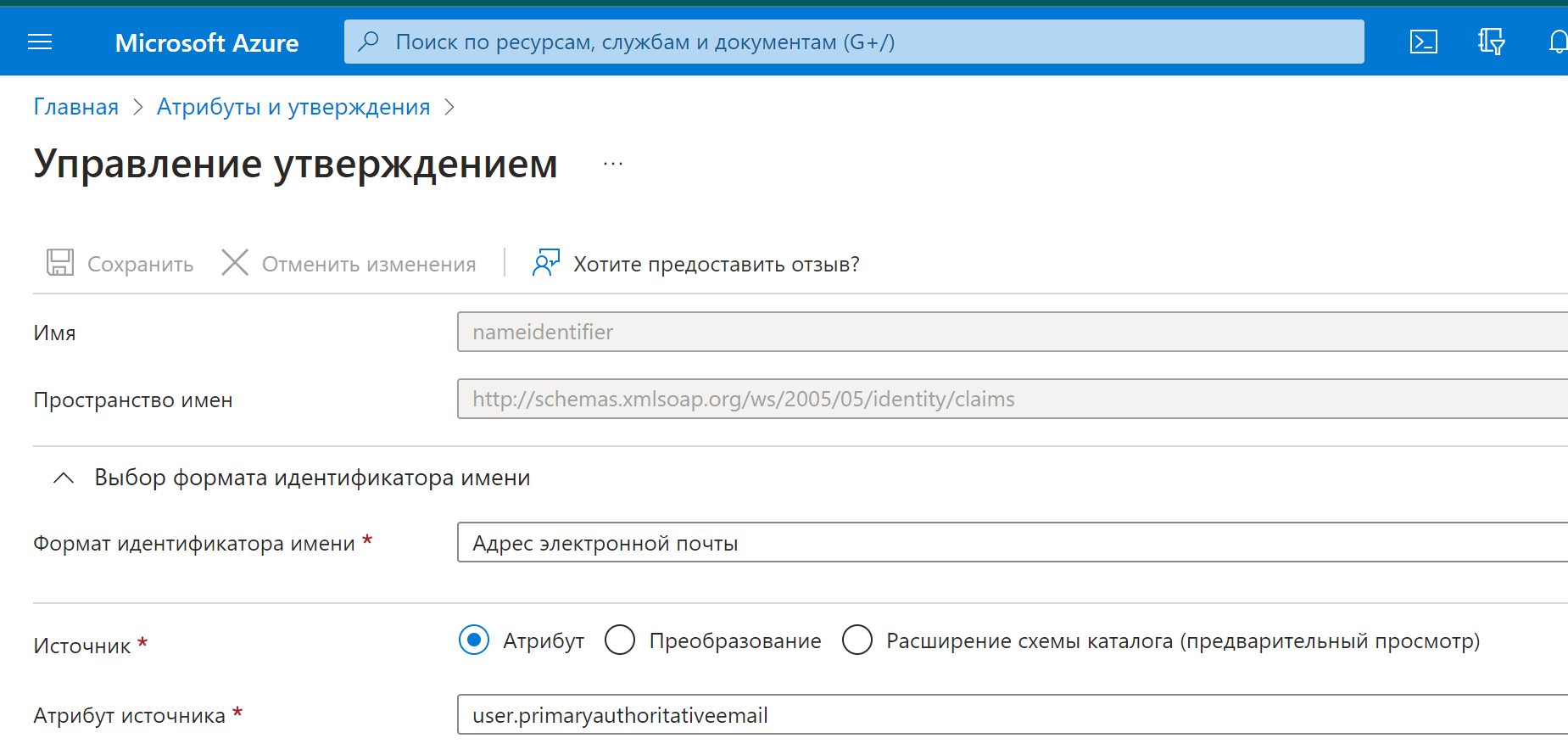Open the notifications bell
This screenshot has width=1568, height=755.
pos(1557,42)
